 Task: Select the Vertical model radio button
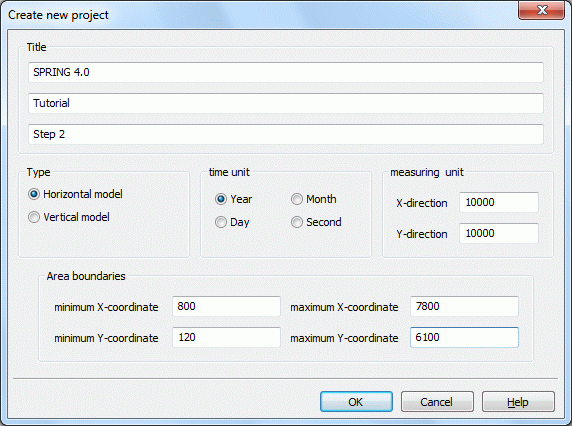[34, 217]
